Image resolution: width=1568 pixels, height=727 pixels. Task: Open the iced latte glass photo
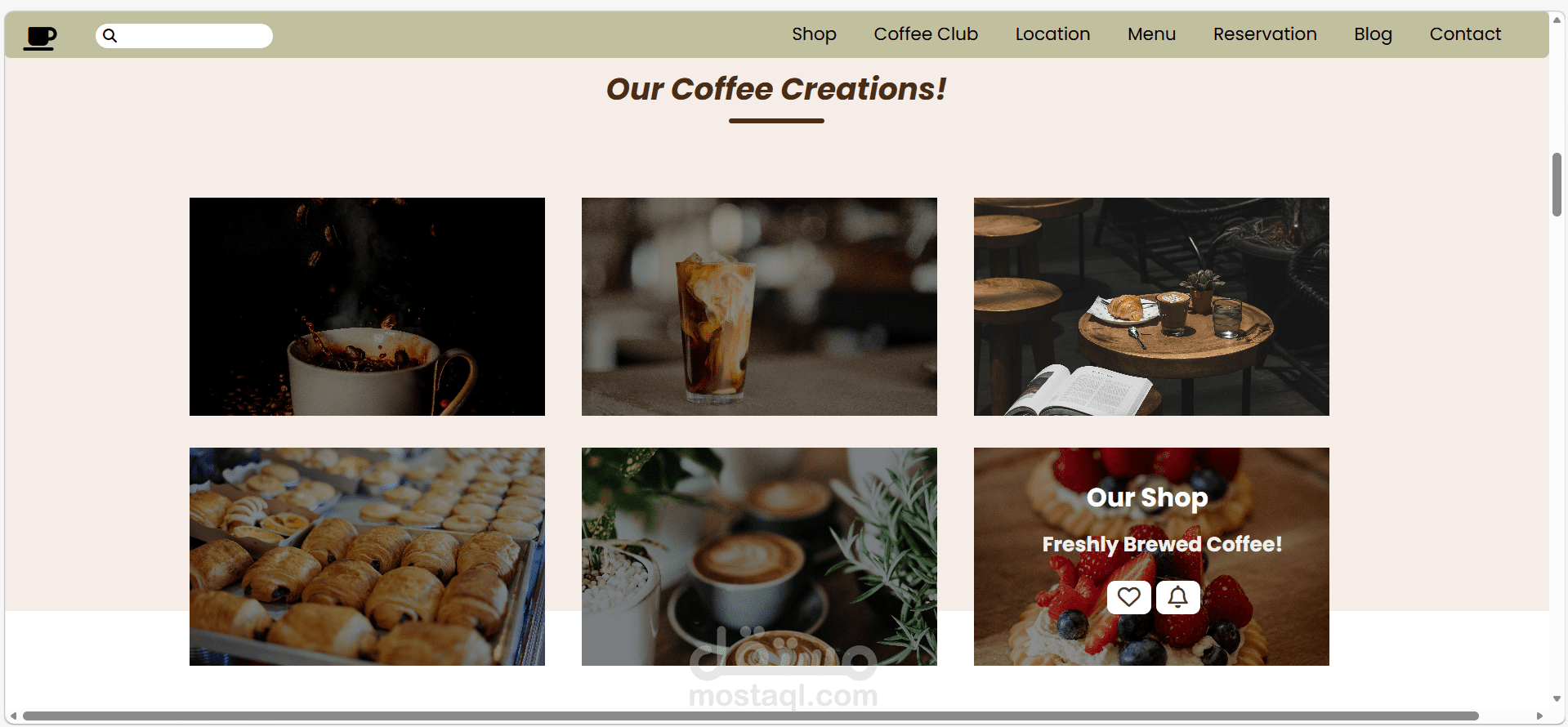(759, 306)
